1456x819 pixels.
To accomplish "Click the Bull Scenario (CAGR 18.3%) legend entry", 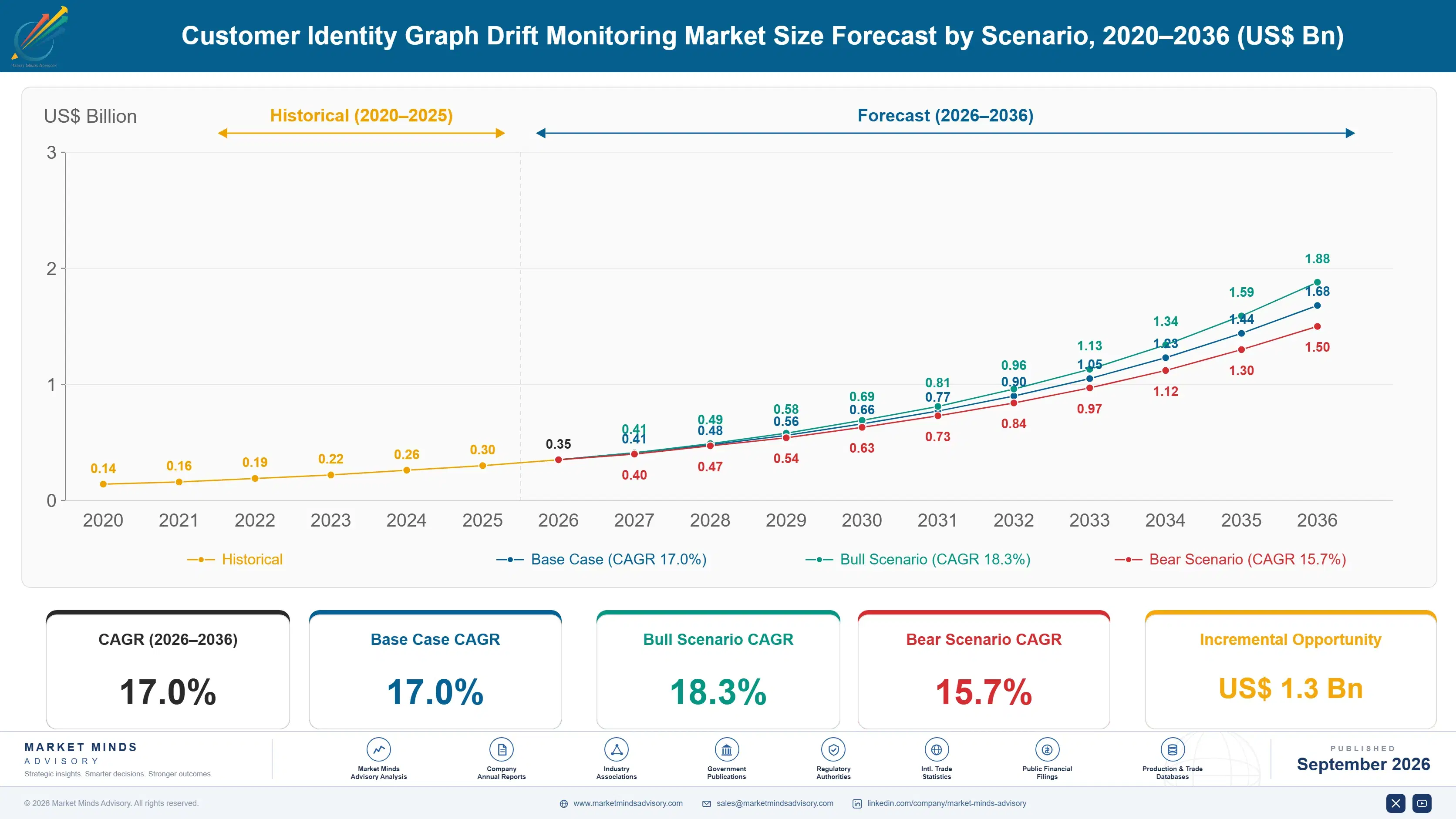I will click(x=918, y=559).
